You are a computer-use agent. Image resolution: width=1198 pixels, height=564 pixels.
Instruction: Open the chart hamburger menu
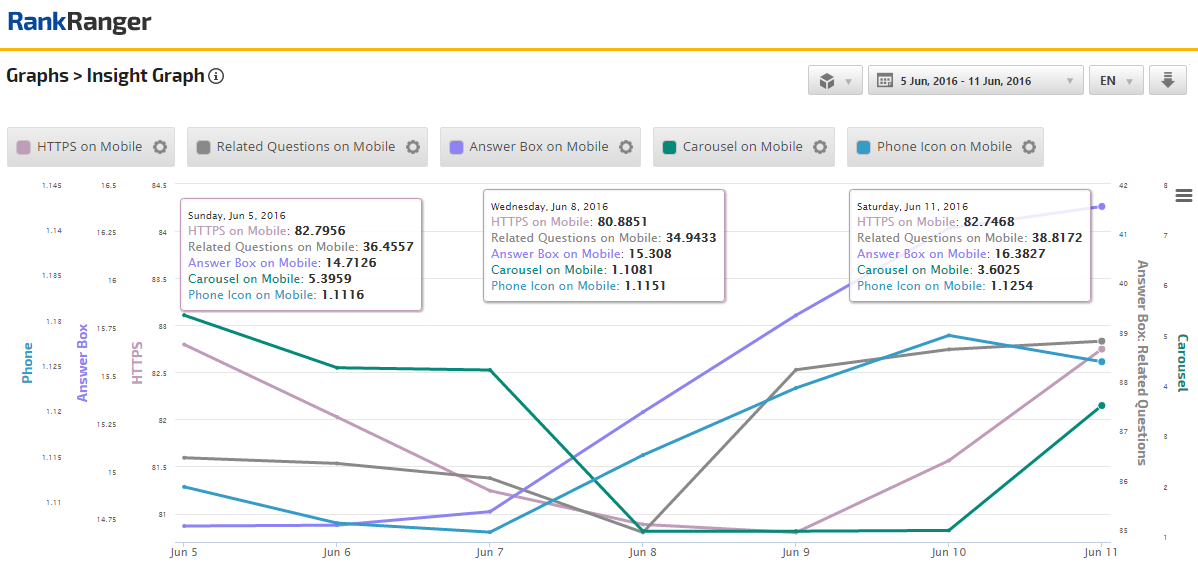(1184, 195)
